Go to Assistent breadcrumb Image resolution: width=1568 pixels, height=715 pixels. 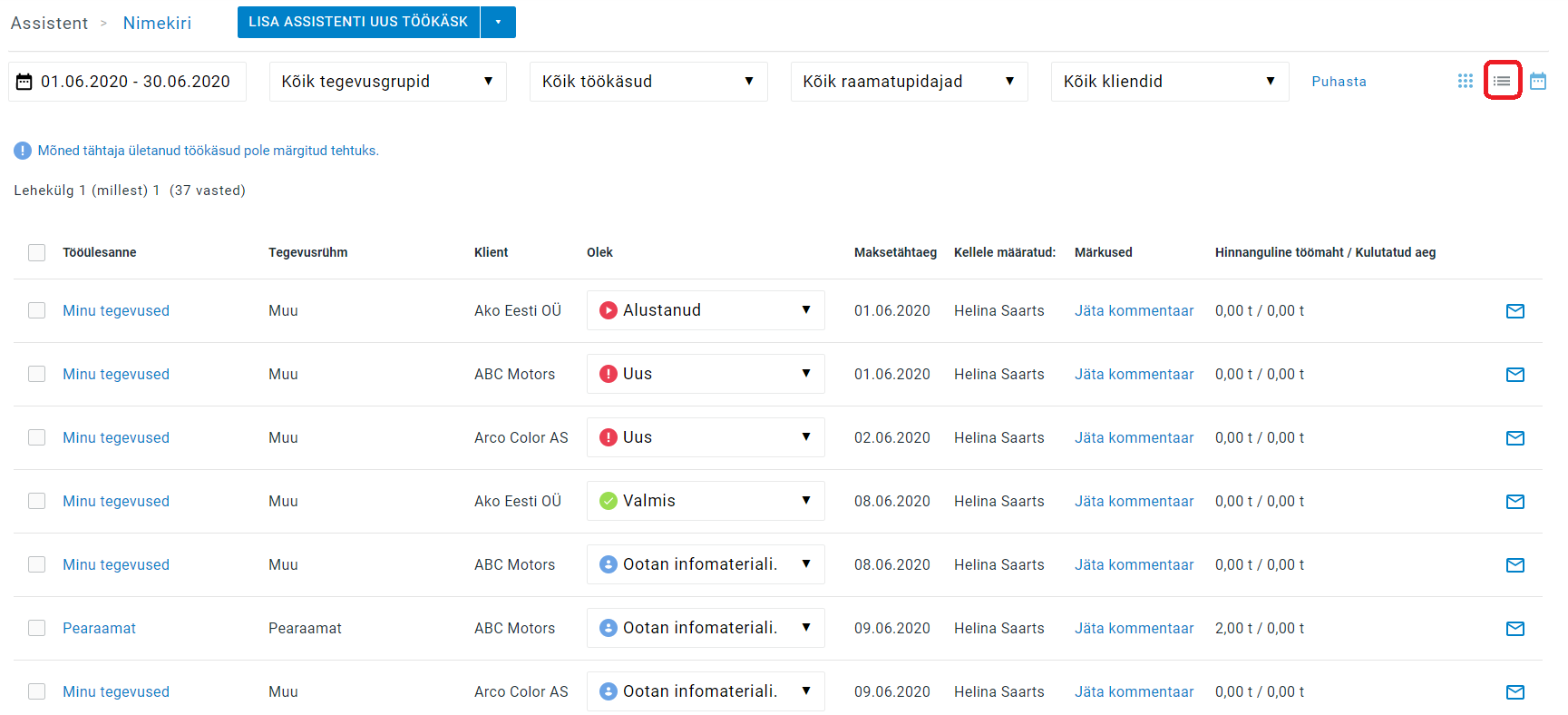(x=49, y=23)
